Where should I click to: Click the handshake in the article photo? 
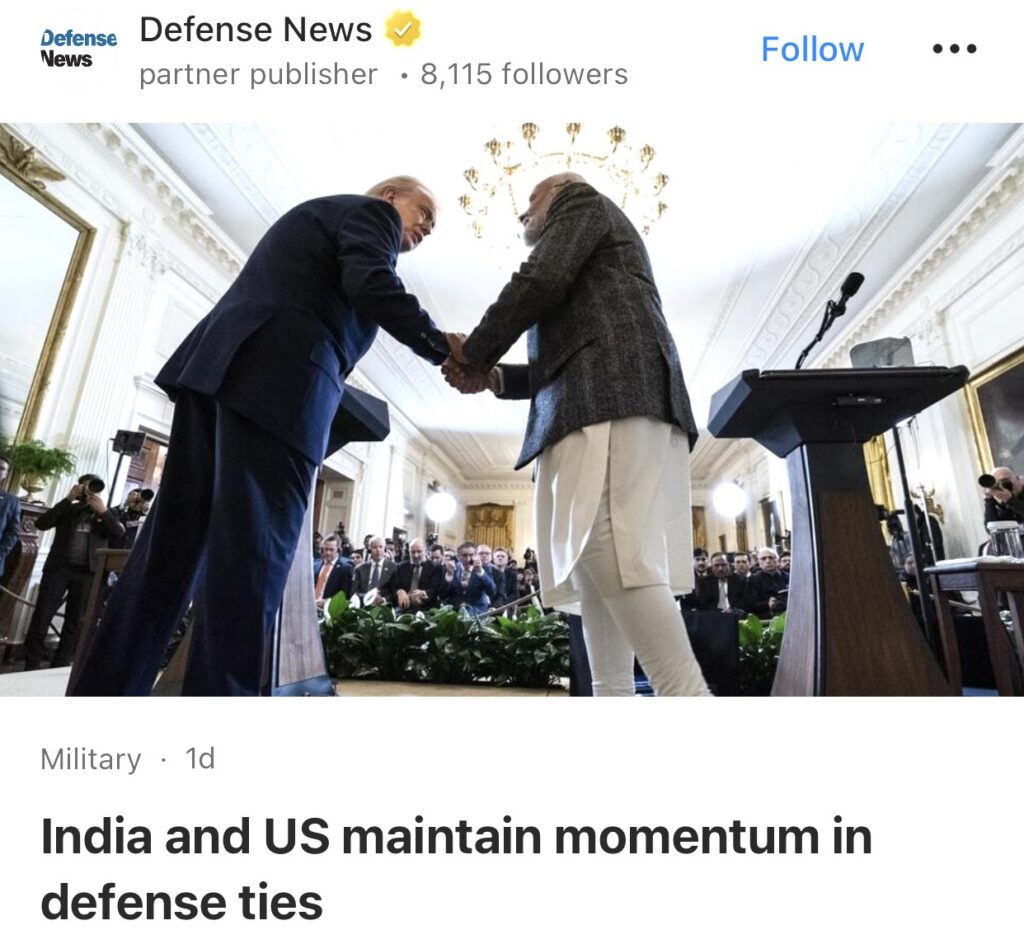pyautogui.click(x=468, y=364)
